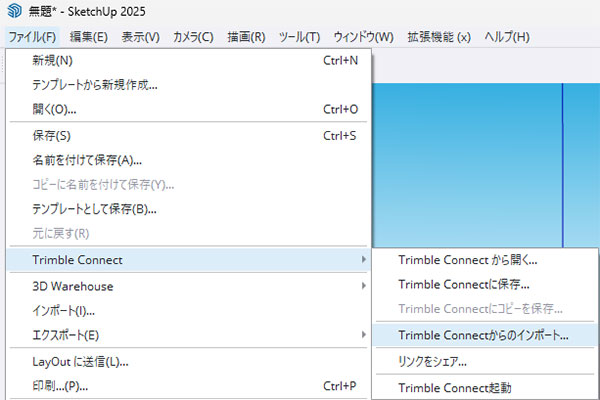Choose Trimble Connectに保存...
Viewport: 600px width, 400px height.
pyautogui.click(x=485, y=284)
